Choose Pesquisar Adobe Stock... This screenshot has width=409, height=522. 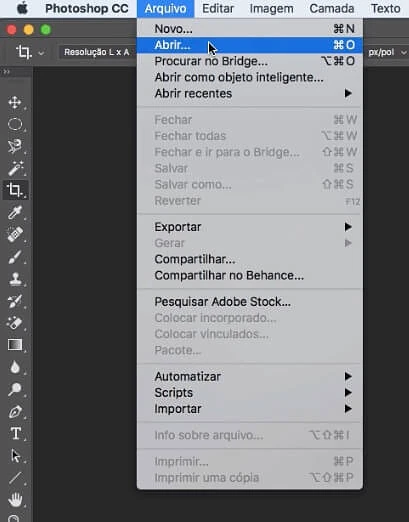click(x=250, y=302)
